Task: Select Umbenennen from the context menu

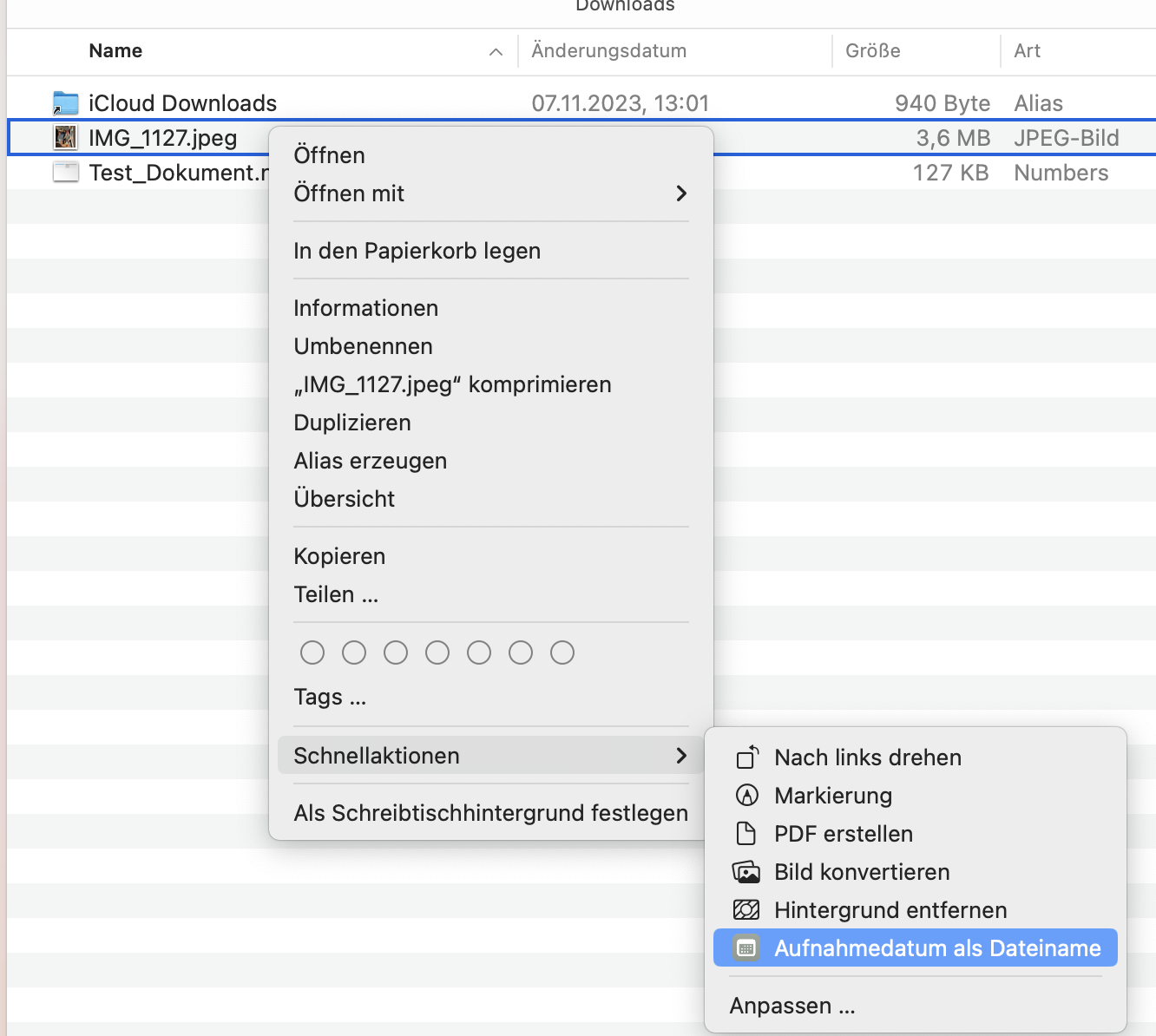Action: tap(363, 346)
